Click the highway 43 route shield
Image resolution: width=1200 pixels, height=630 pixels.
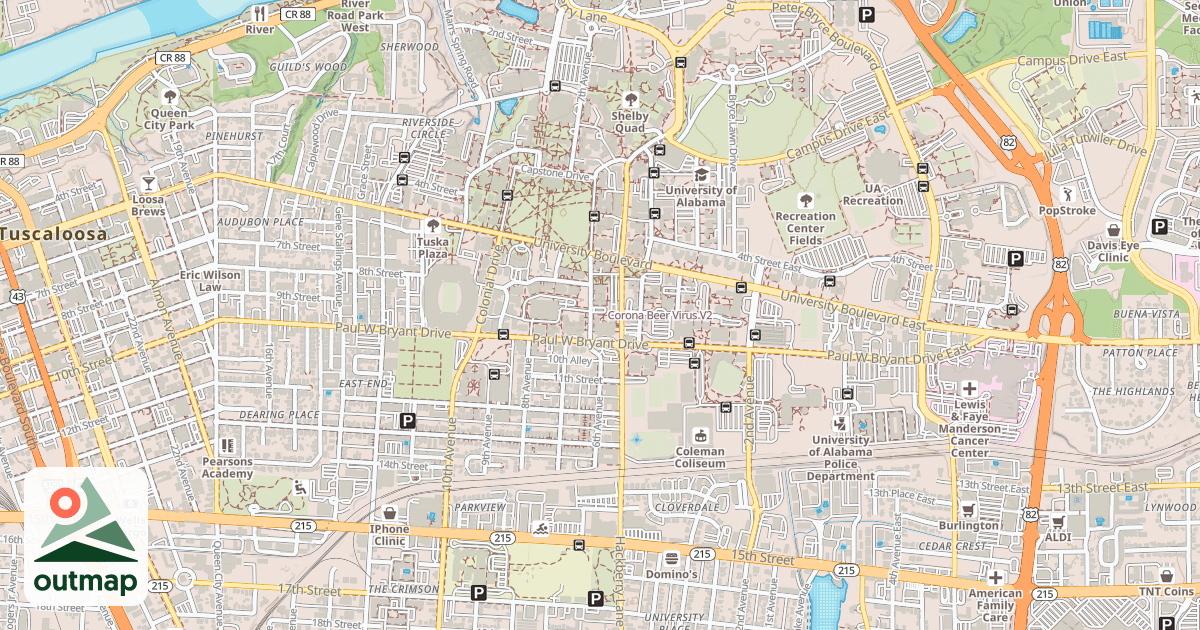click(x=18, y=297)
